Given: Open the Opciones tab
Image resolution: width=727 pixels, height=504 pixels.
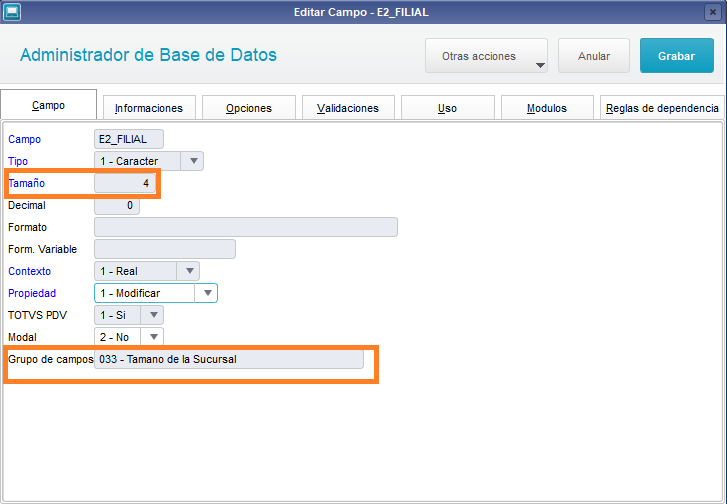Looking at the screenshot, I should [249, 108].
